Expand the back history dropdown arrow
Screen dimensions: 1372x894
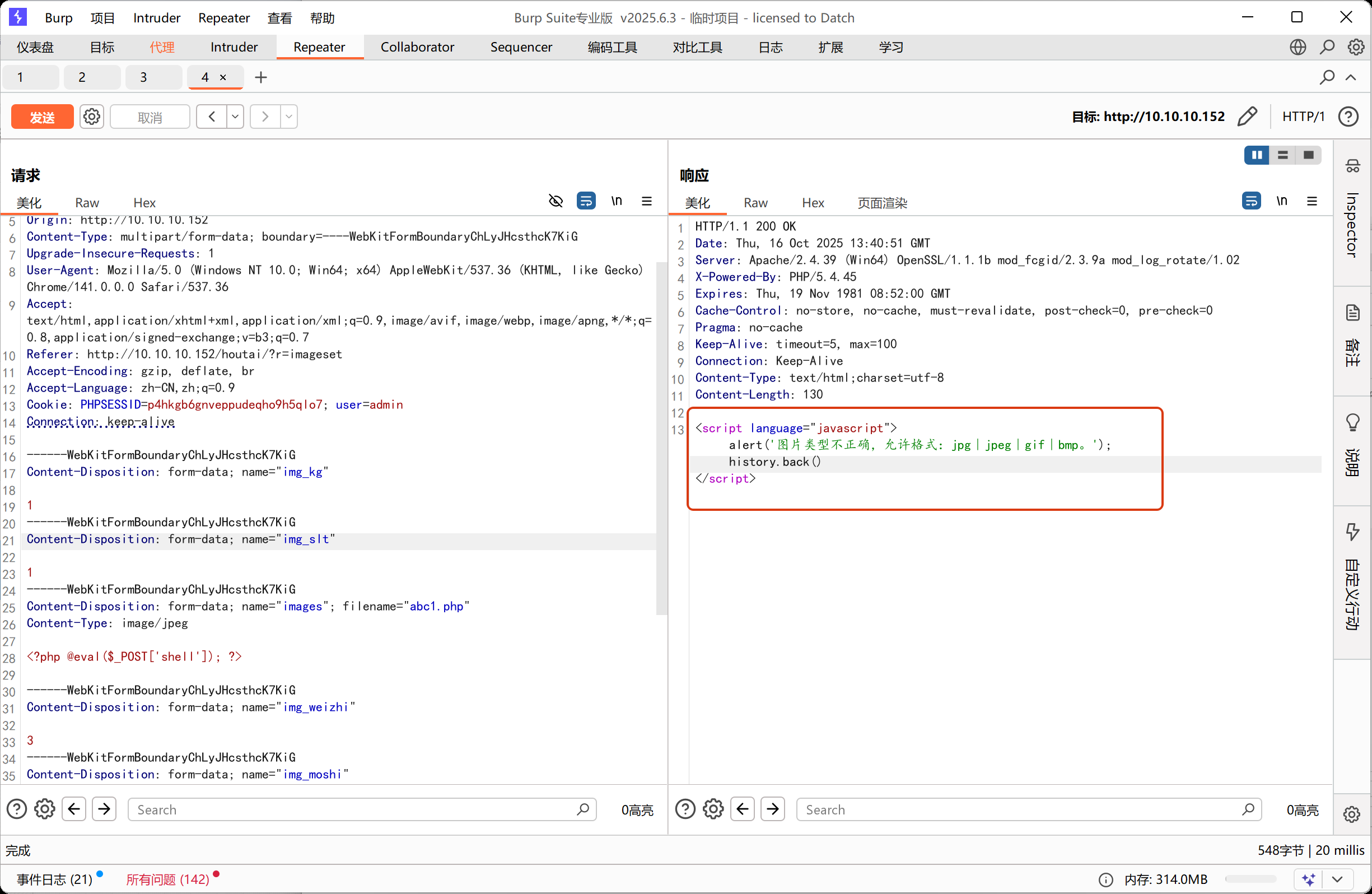click(235, 117)
